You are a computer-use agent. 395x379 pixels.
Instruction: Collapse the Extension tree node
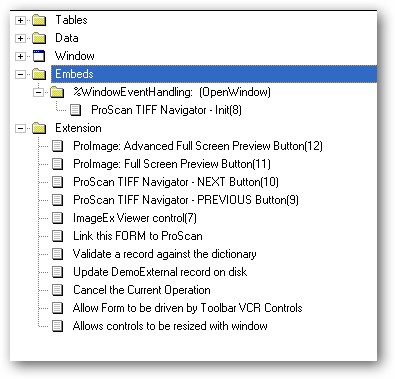coord(20,128)
